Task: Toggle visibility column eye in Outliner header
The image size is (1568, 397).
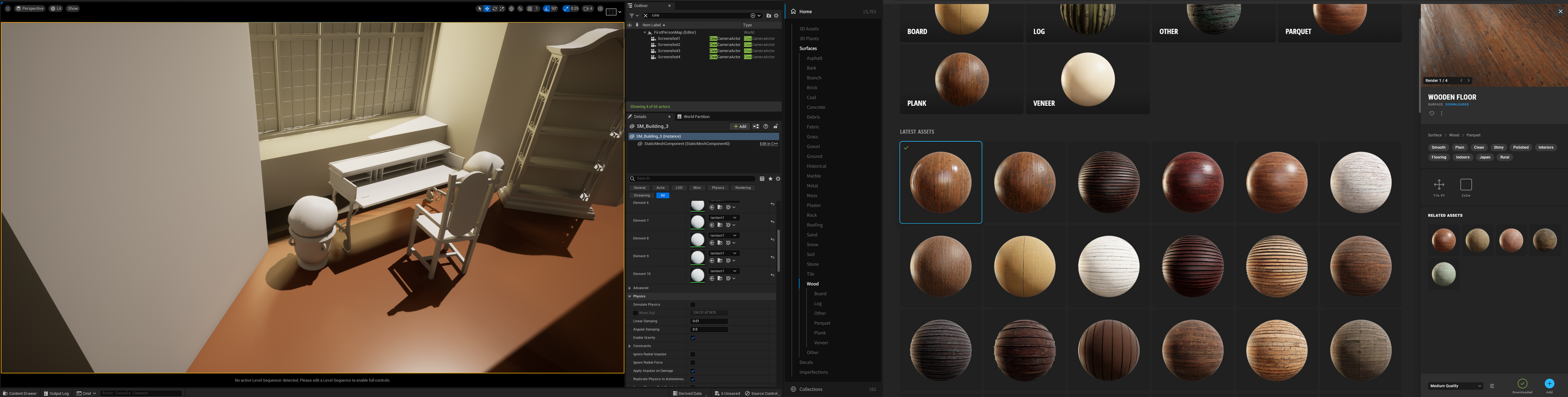Action: pos(630,25)
